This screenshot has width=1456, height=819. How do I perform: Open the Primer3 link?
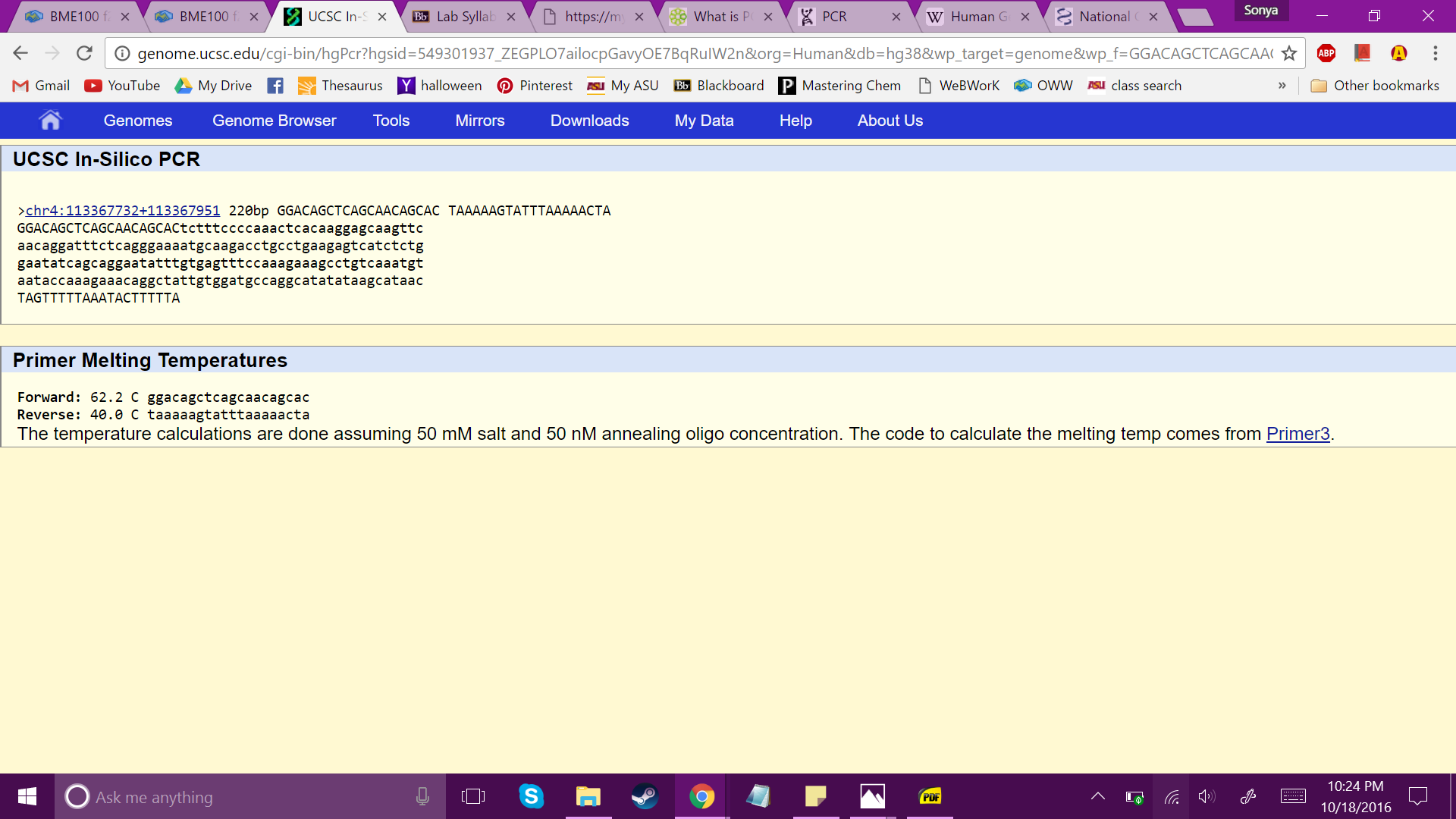(x=1298, y=434)
